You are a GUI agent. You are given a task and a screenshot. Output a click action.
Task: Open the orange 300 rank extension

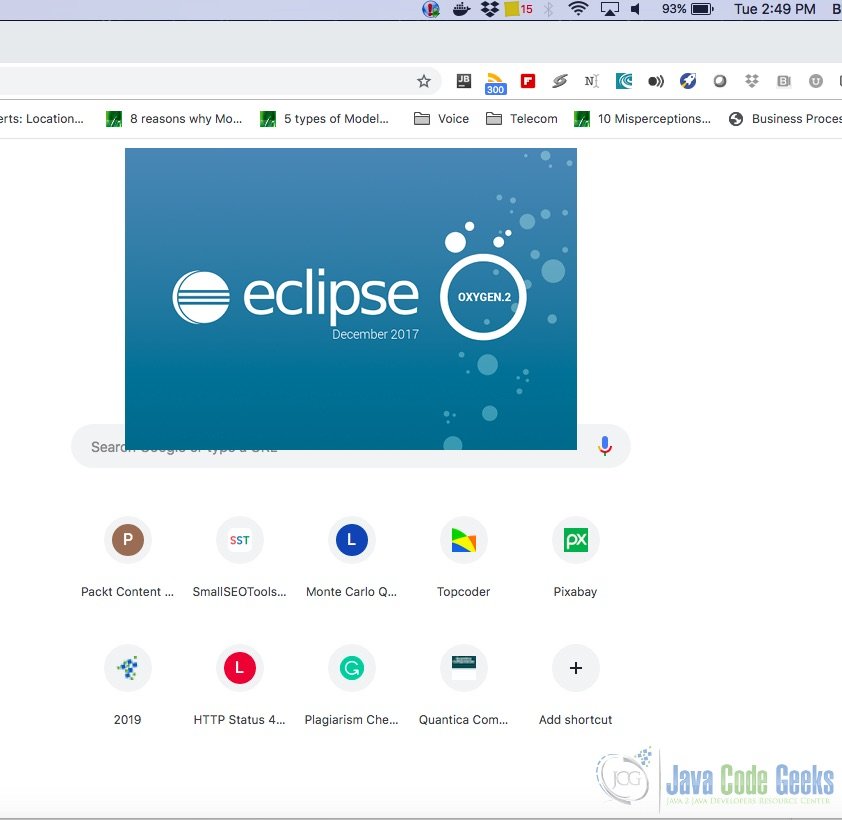pos(493,81)
